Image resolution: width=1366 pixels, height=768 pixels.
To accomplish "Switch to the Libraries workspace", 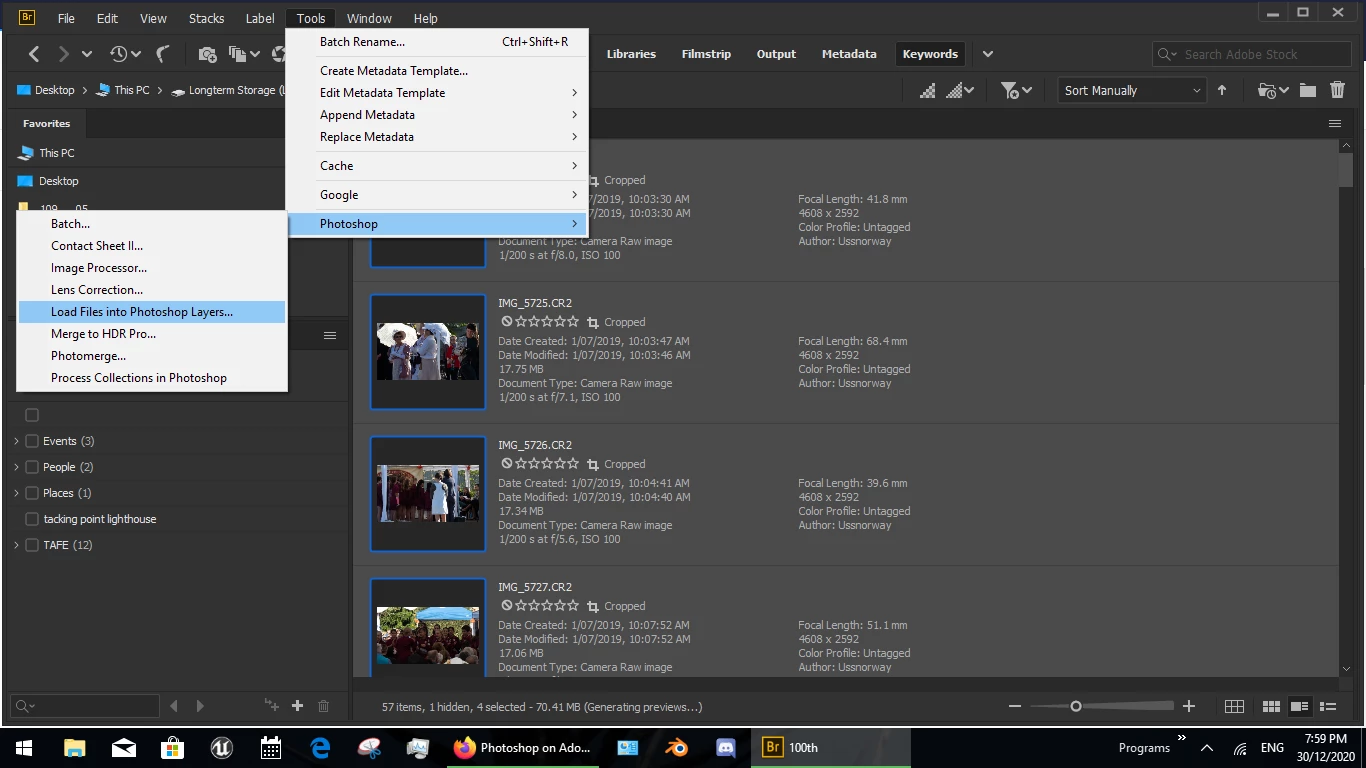I will pyautogui.click(x=631, y=54).
